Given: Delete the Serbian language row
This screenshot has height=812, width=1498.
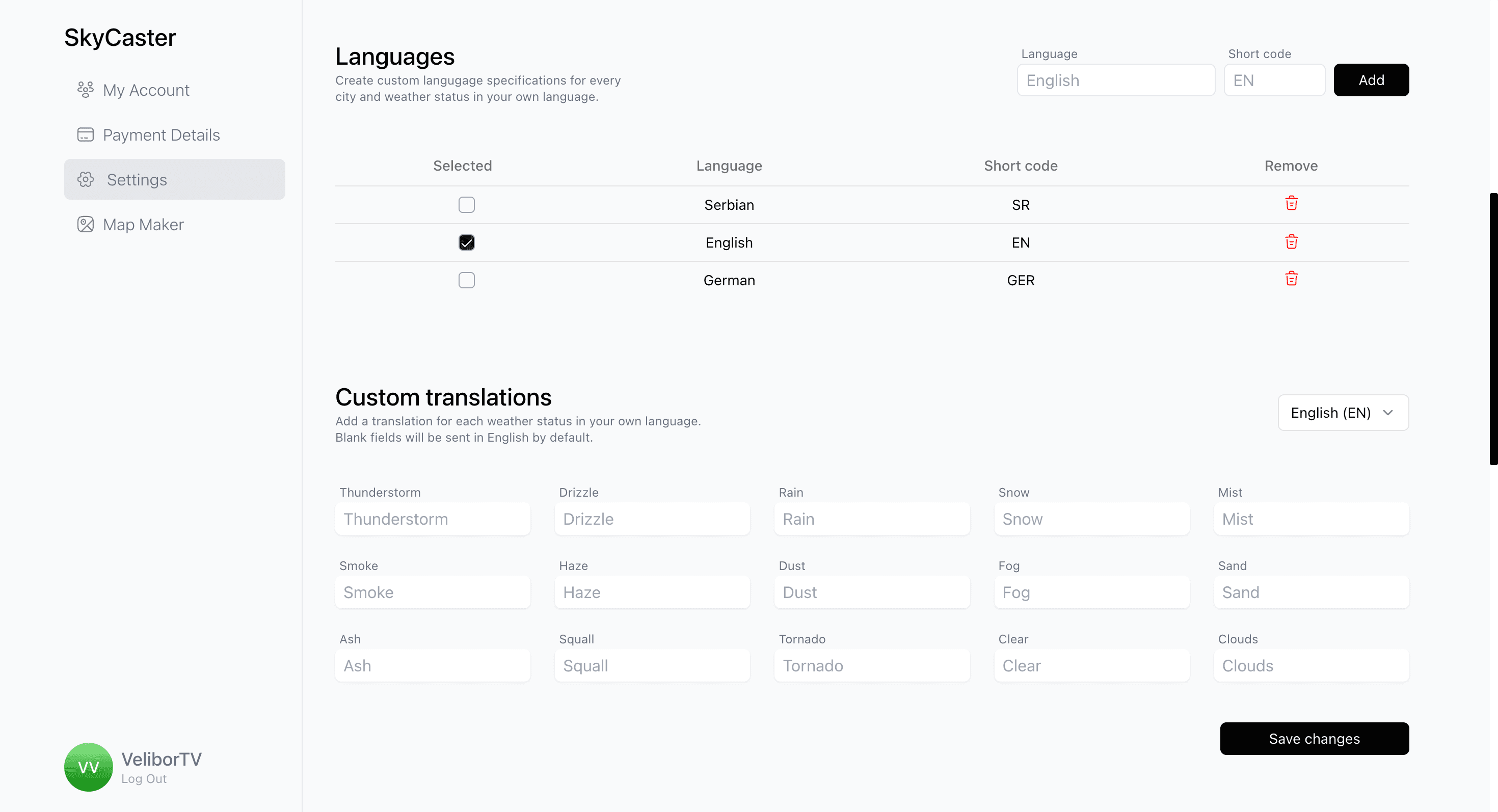Looking at the screenshot, I should [1291, 203].
